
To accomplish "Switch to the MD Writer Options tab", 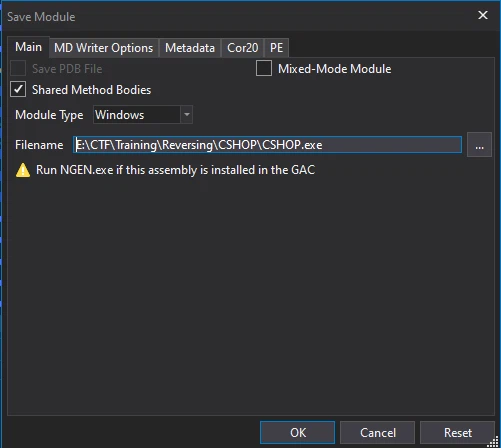I will pyautogui.click(x=104, y=48).
